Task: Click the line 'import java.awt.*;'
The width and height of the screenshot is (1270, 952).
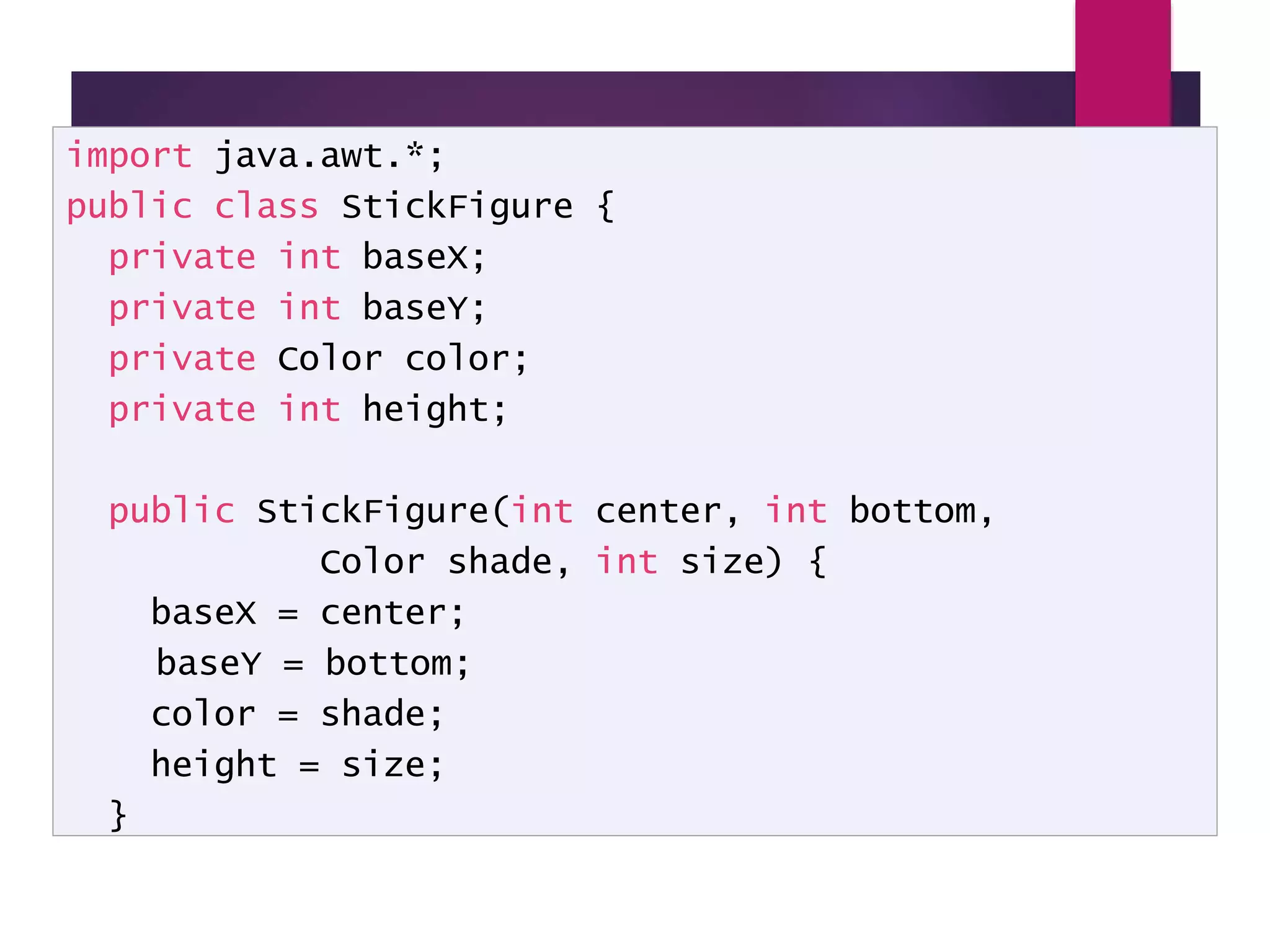Action: [255, 156]
